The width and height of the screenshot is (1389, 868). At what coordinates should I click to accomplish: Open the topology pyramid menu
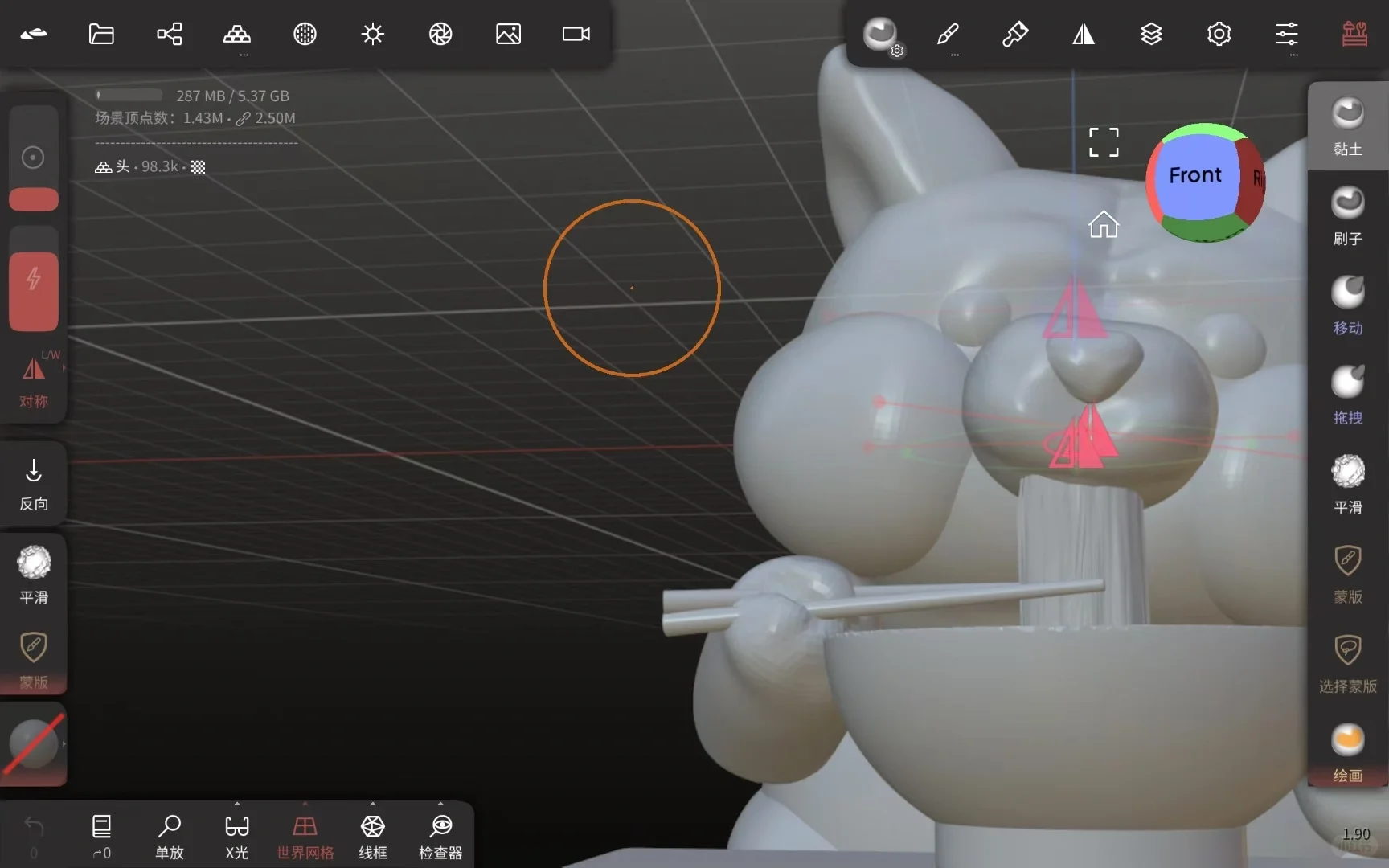[237, 34]
